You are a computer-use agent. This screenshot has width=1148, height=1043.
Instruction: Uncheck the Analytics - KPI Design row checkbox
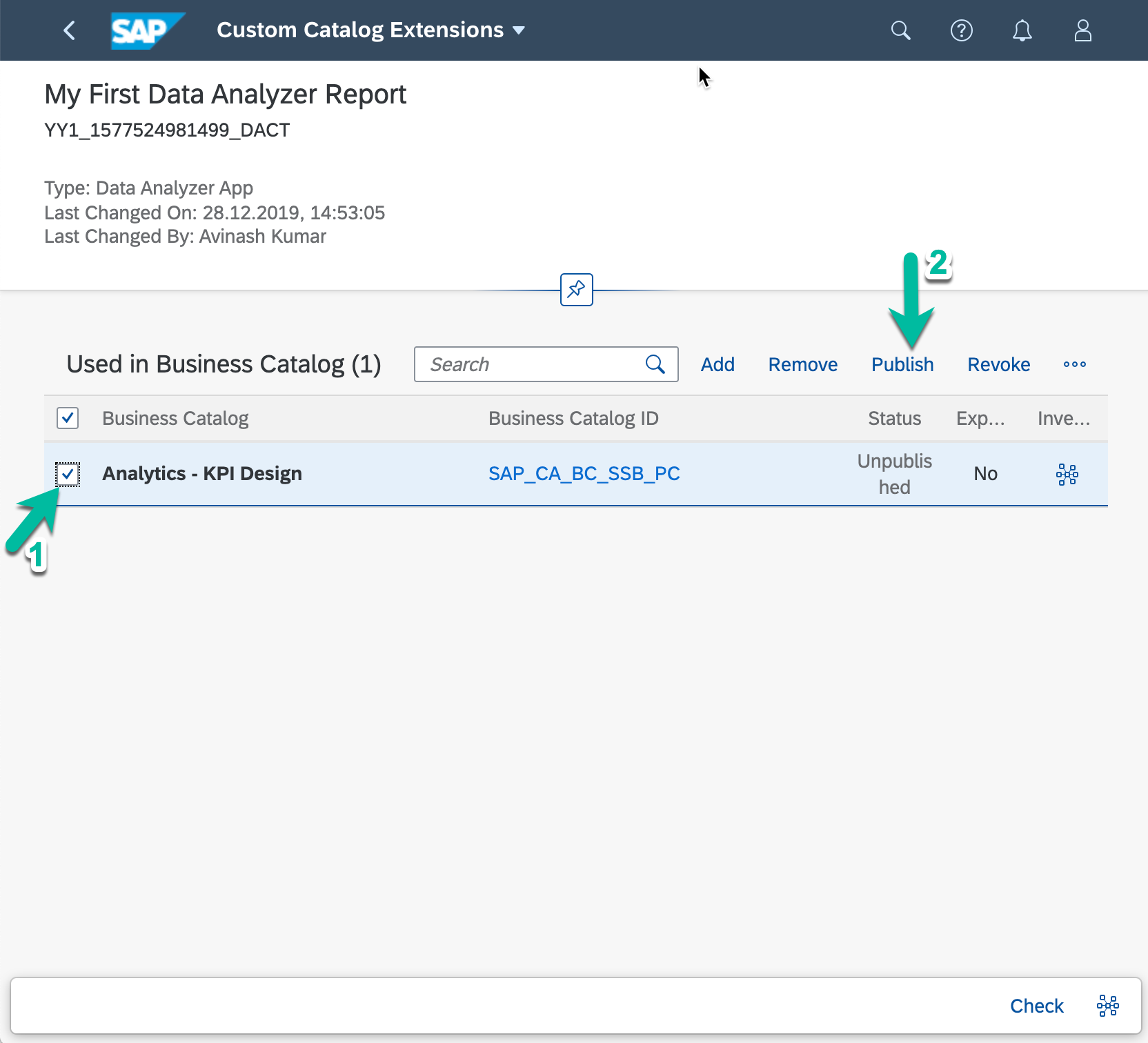pyautogui.click(x=67, y=474)
